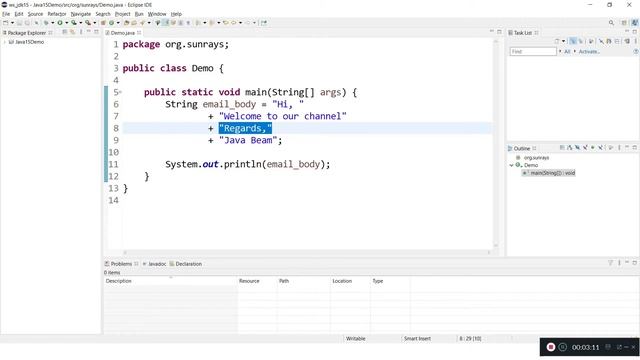Toggle Scheduled presentation in Task List
The width and height of the screenshot is (640, 360).
pos(581,41)
